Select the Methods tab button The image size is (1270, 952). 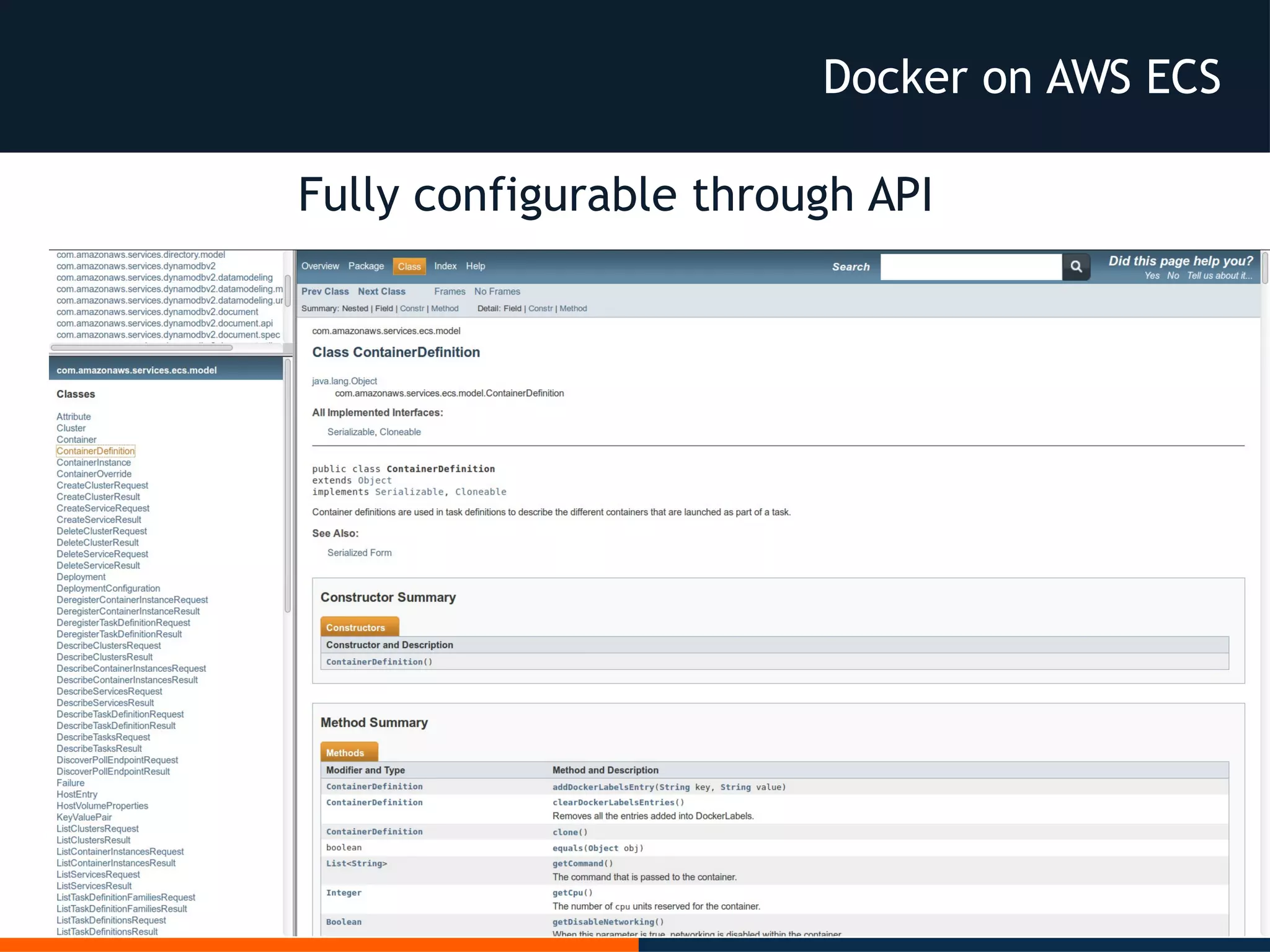coord(349,752)
